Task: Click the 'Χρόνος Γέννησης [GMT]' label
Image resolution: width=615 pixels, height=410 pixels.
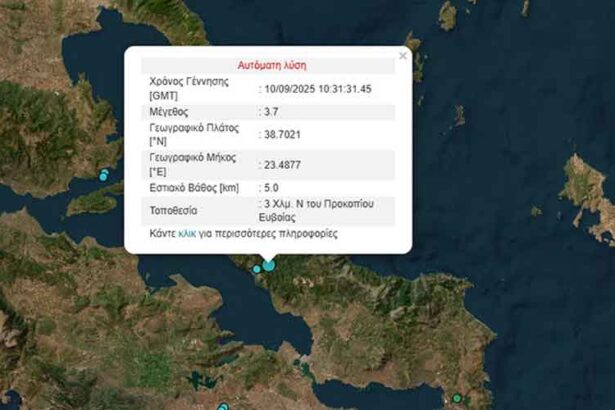Action: pos(194,88)
